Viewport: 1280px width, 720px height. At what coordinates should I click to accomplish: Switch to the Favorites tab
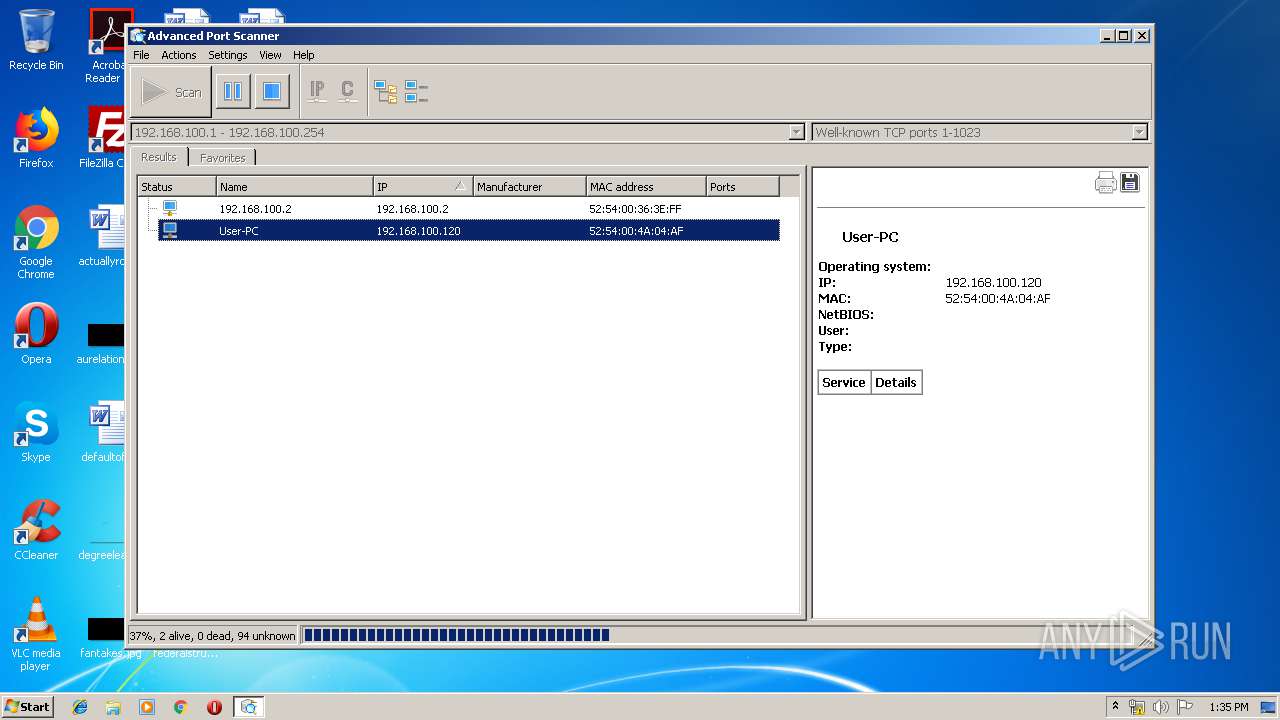pyautogui.click(x=222, y=158)
